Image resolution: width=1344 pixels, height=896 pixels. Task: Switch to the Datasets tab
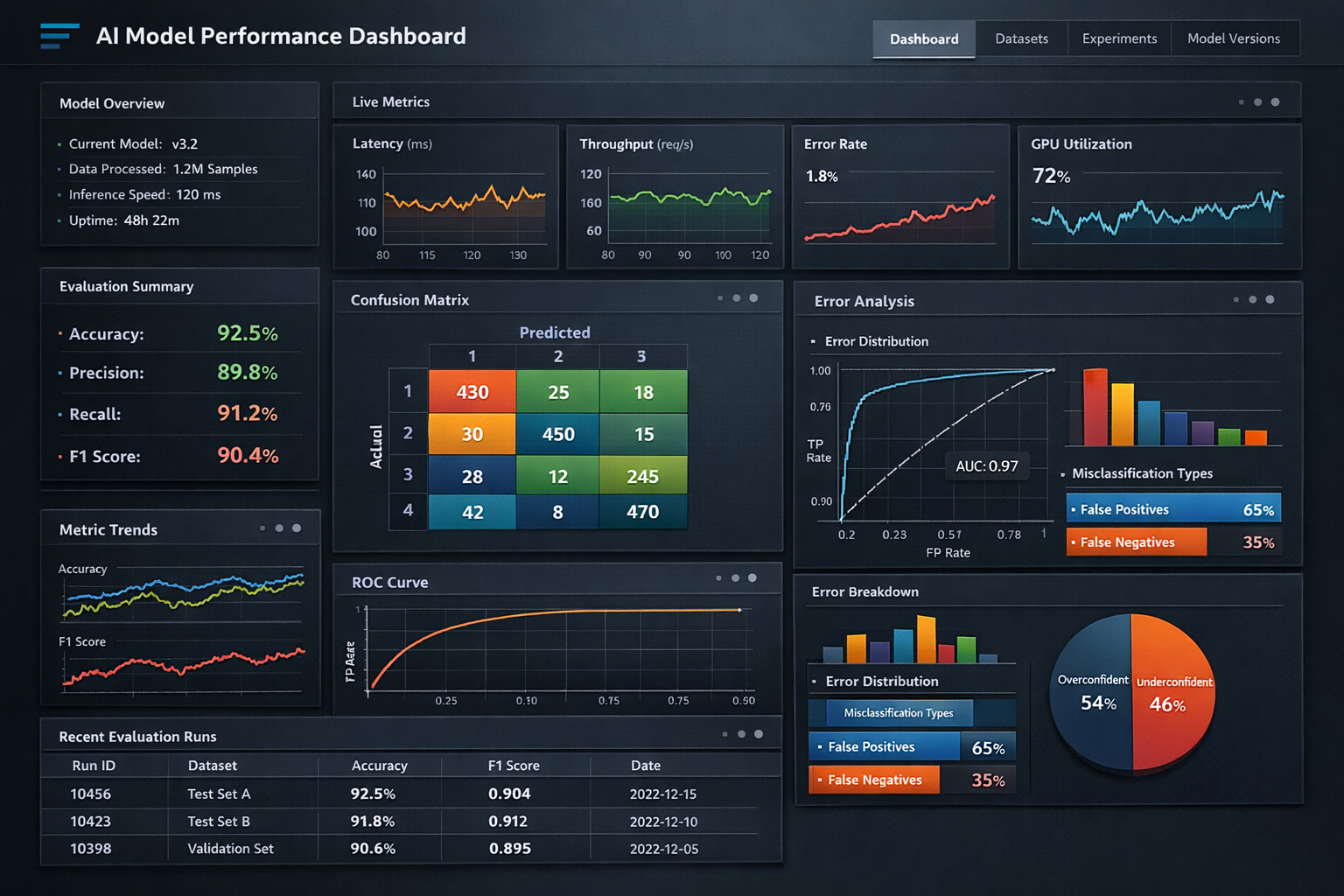(1021, 38)
